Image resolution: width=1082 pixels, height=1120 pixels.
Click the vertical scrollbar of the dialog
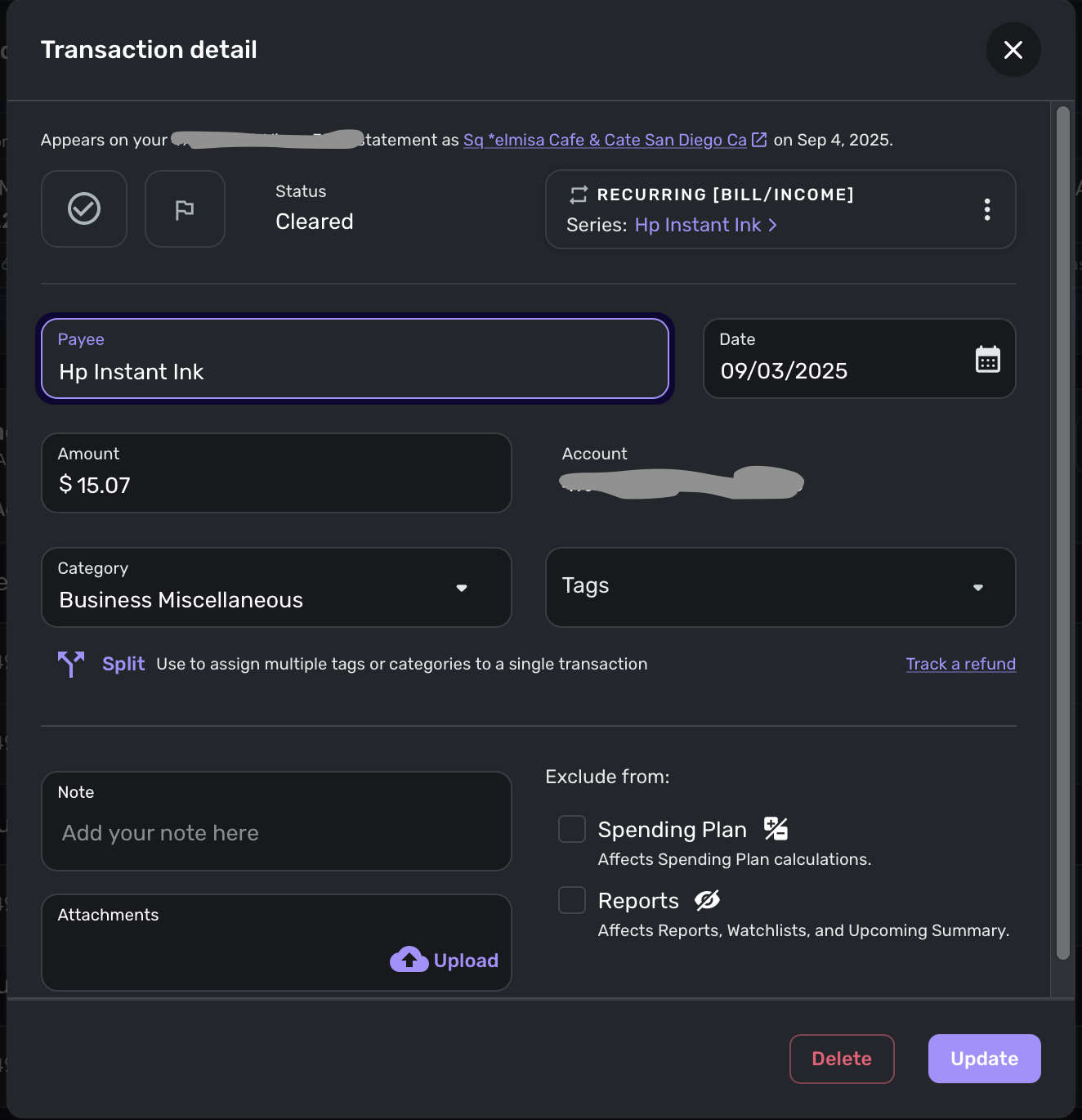pos(1062,533)
